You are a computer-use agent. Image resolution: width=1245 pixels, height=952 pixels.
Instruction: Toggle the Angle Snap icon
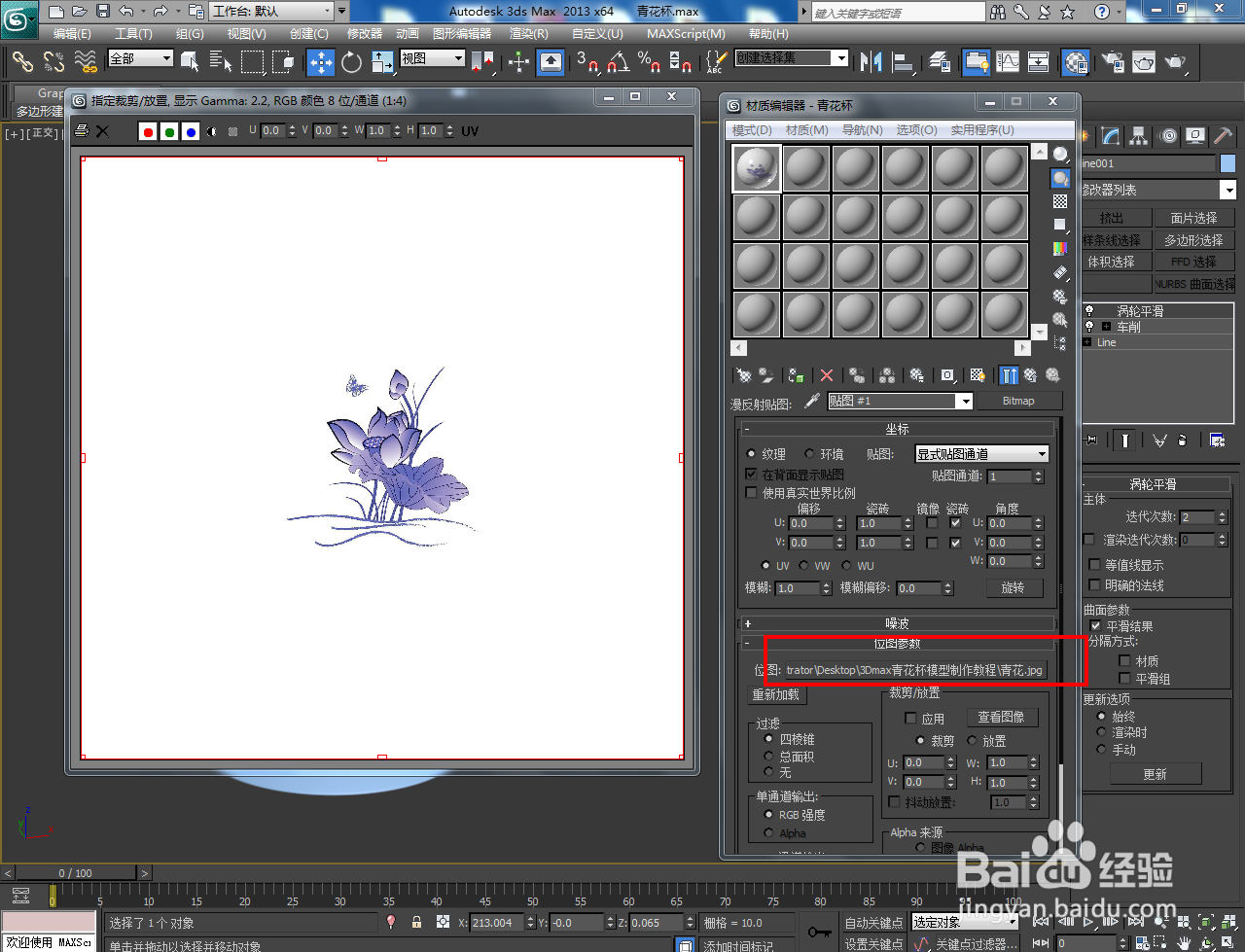pyautogui.click(x=619, y=62)
